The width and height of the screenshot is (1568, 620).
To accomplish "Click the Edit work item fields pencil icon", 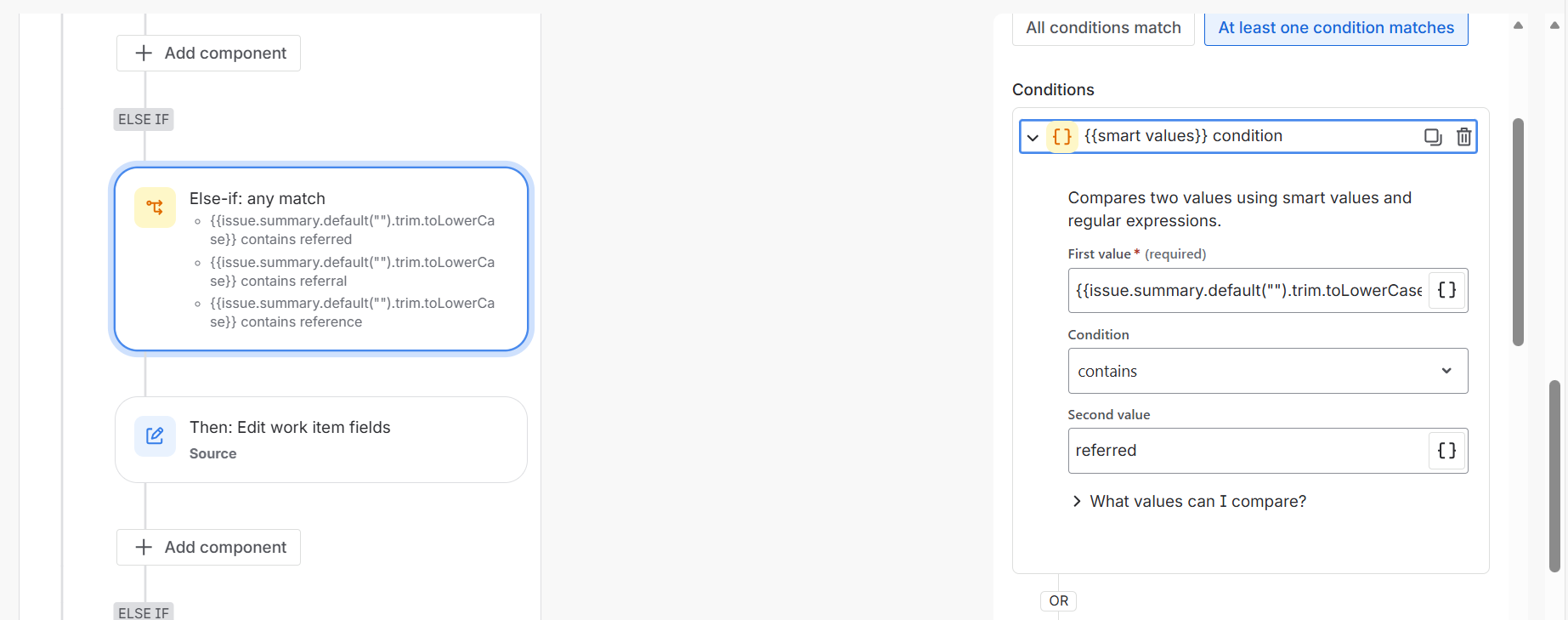I will tap(155, 436).
